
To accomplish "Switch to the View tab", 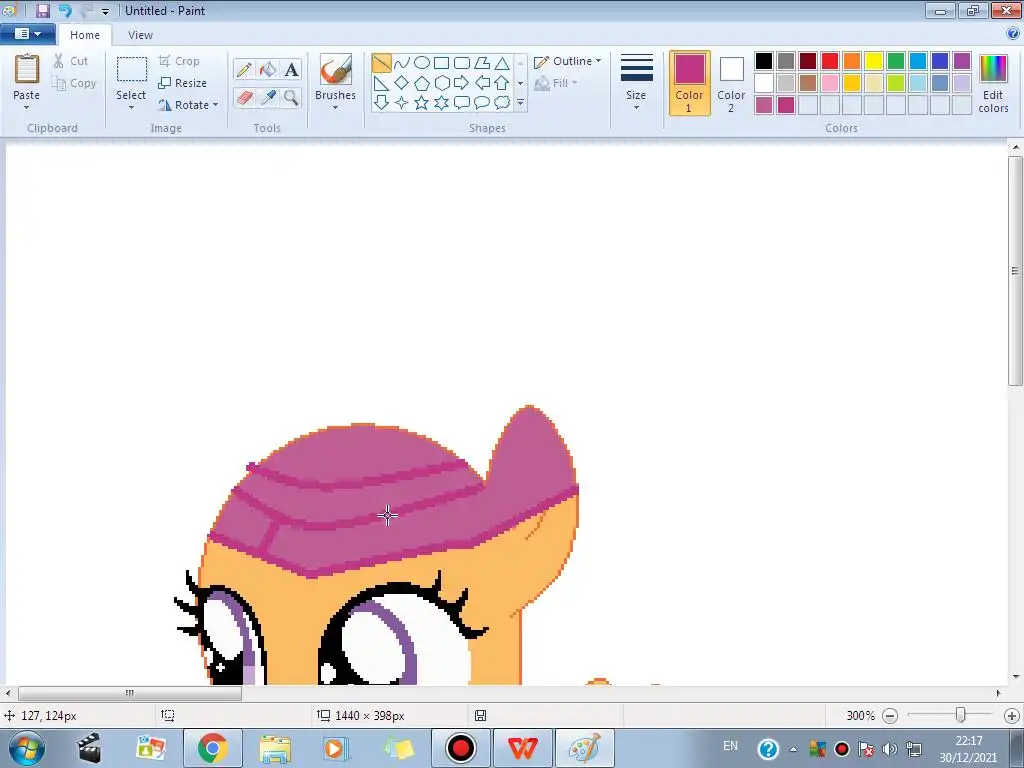I will click(x=140, y=35).
